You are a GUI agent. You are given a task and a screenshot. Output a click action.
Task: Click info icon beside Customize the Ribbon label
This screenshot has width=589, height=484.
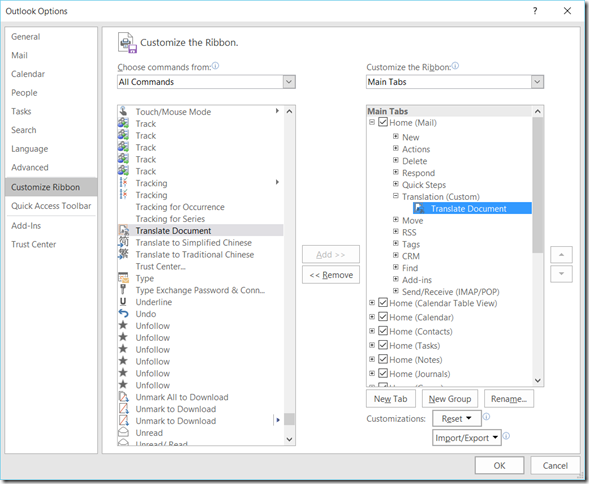pos(455,66)
